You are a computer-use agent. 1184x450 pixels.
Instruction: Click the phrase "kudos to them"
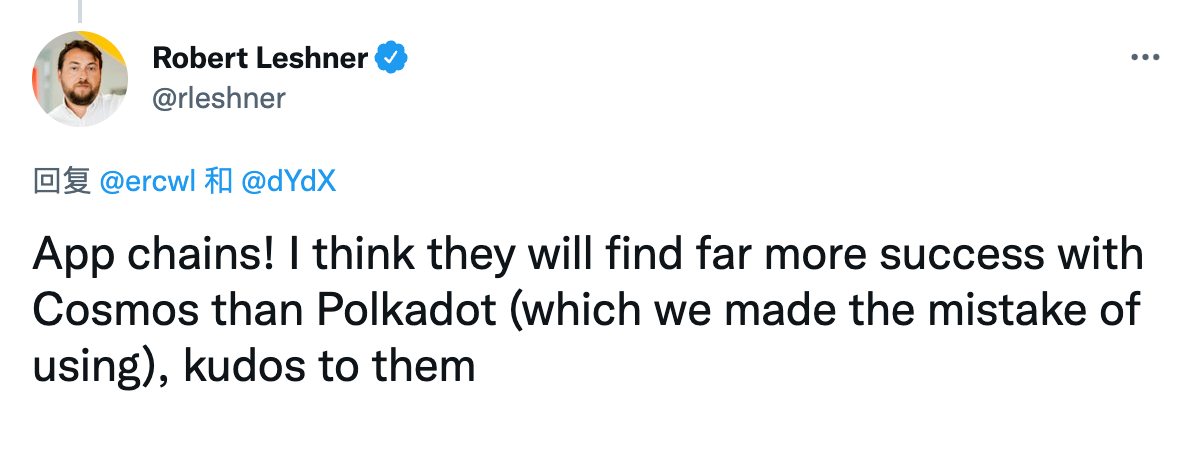click(x=329, y=367)
